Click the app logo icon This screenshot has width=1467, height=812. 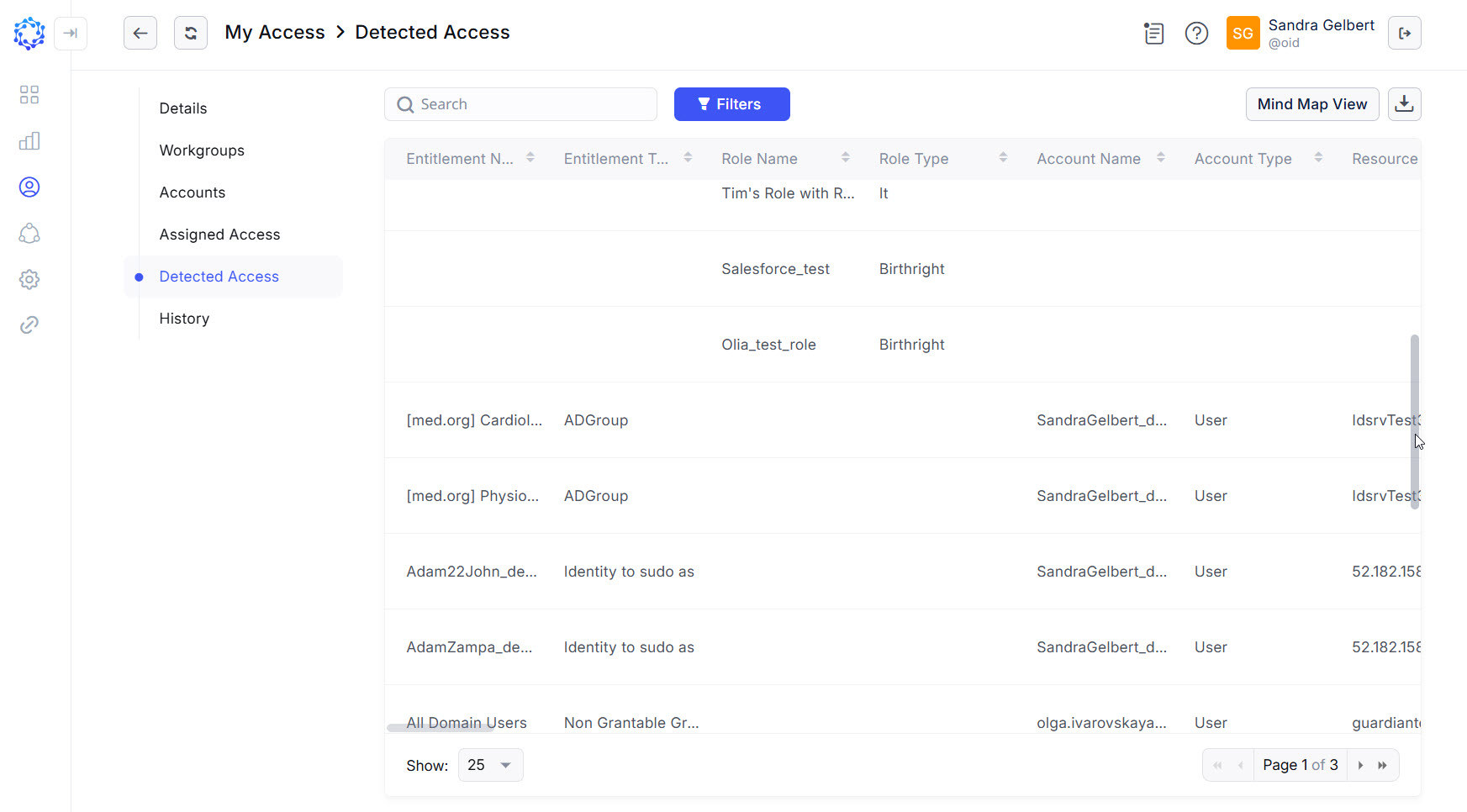pos(29,34)
